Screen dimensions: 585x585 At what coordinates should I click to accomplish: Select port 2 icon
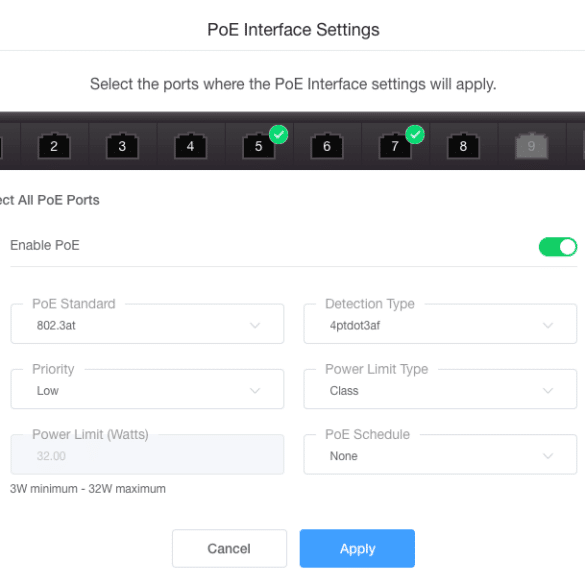pyautogui.click(x=54, y=146)
